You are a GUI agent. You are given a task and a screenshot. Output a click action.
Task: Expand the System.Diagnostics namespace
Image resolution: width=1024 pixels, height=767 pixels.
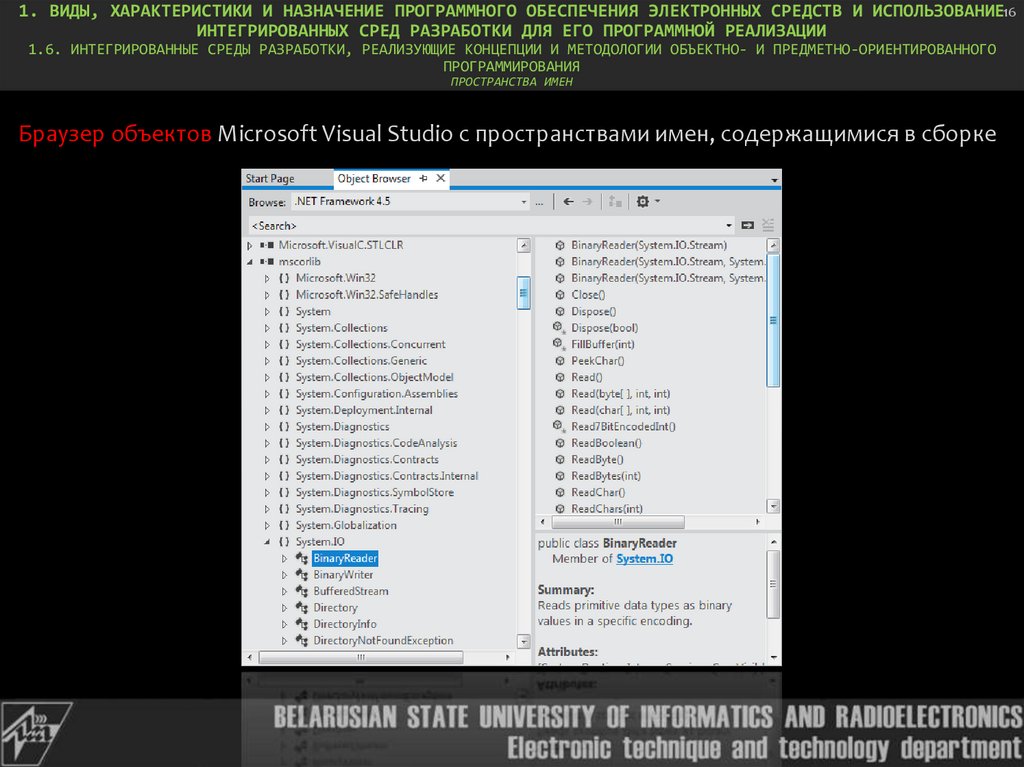pyautogui.click(x=267, y=427)
